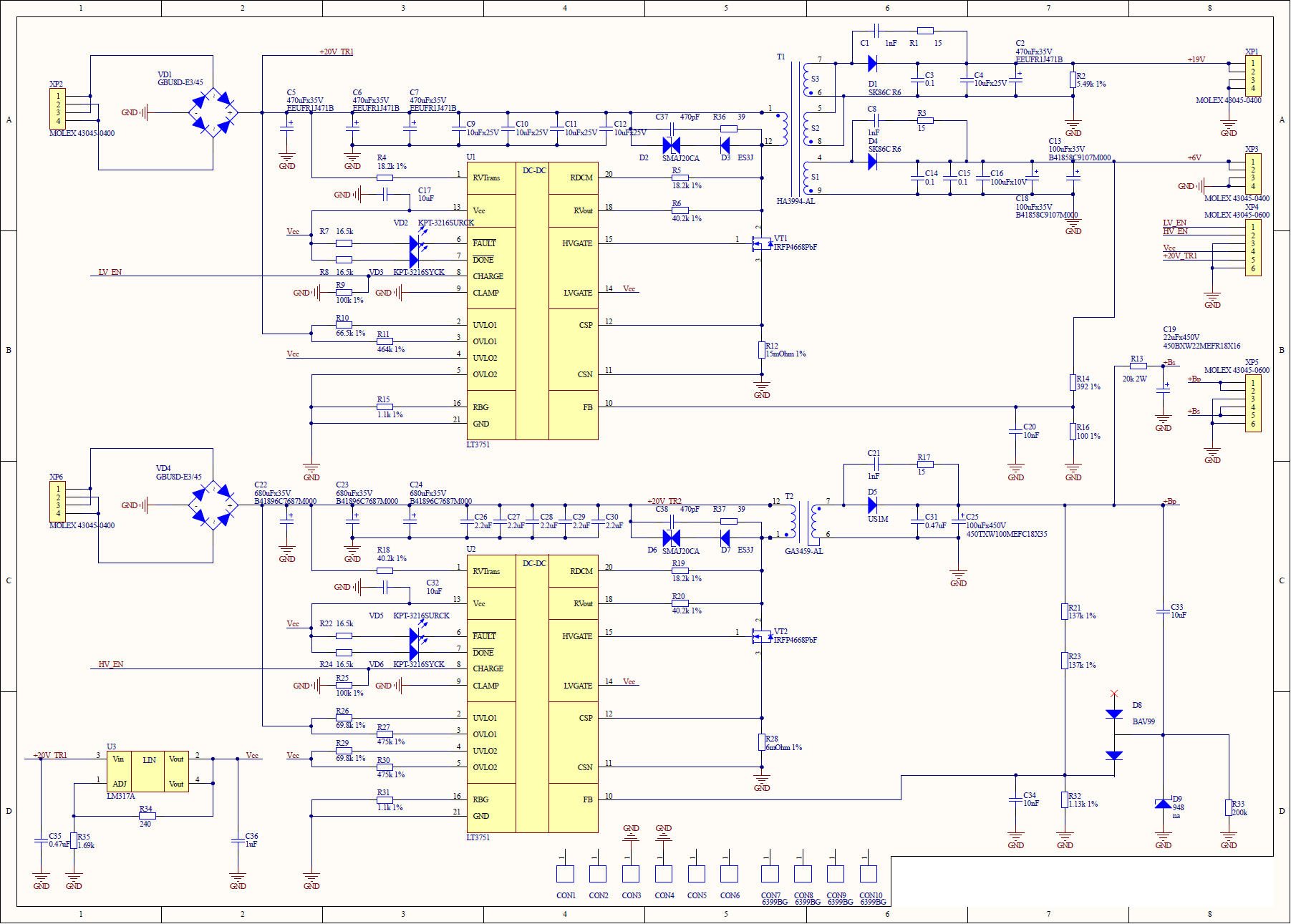The image size is (1291, 924).
Task: Select the VD4 bridge rectifier symbol
Action: point(213,505)
